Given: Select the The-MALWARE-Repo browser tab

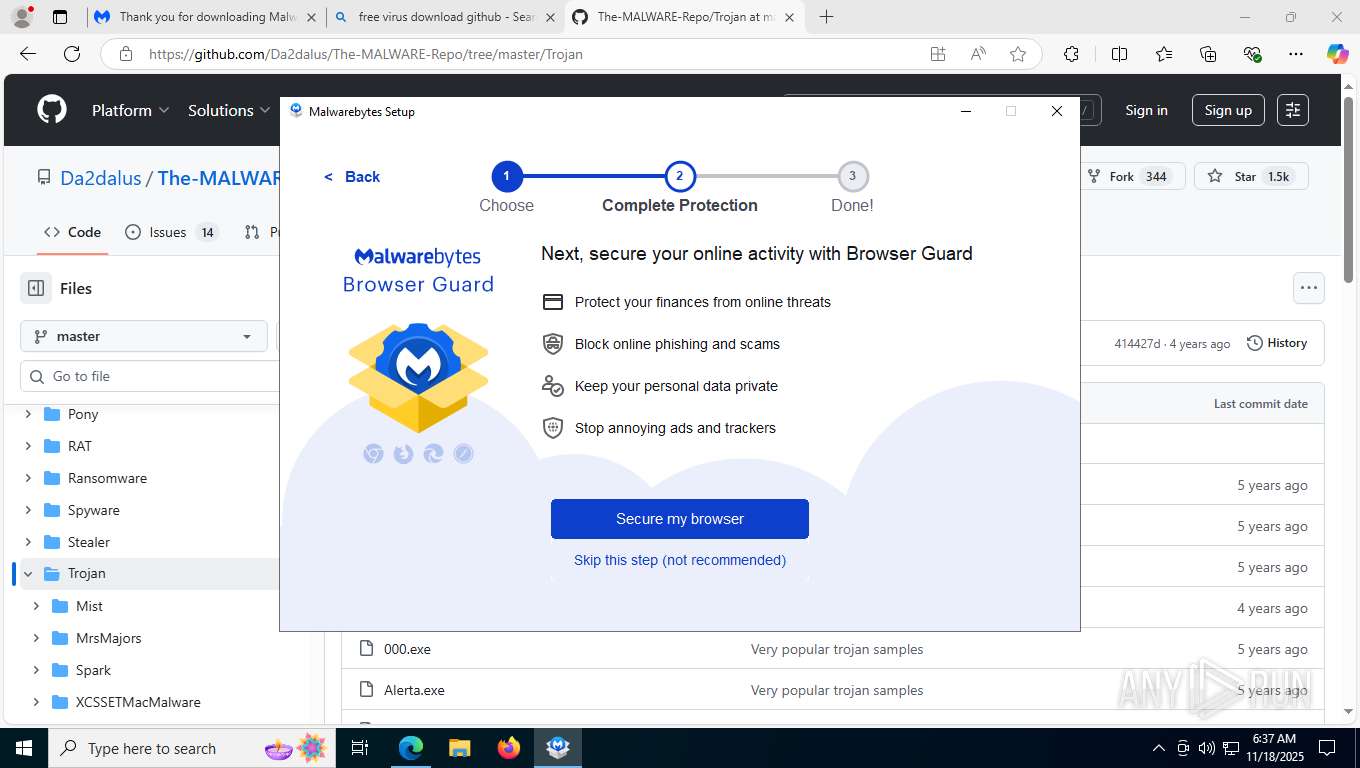Looking at the screenshot, I should pyautogui.click(x=684, y=17).
